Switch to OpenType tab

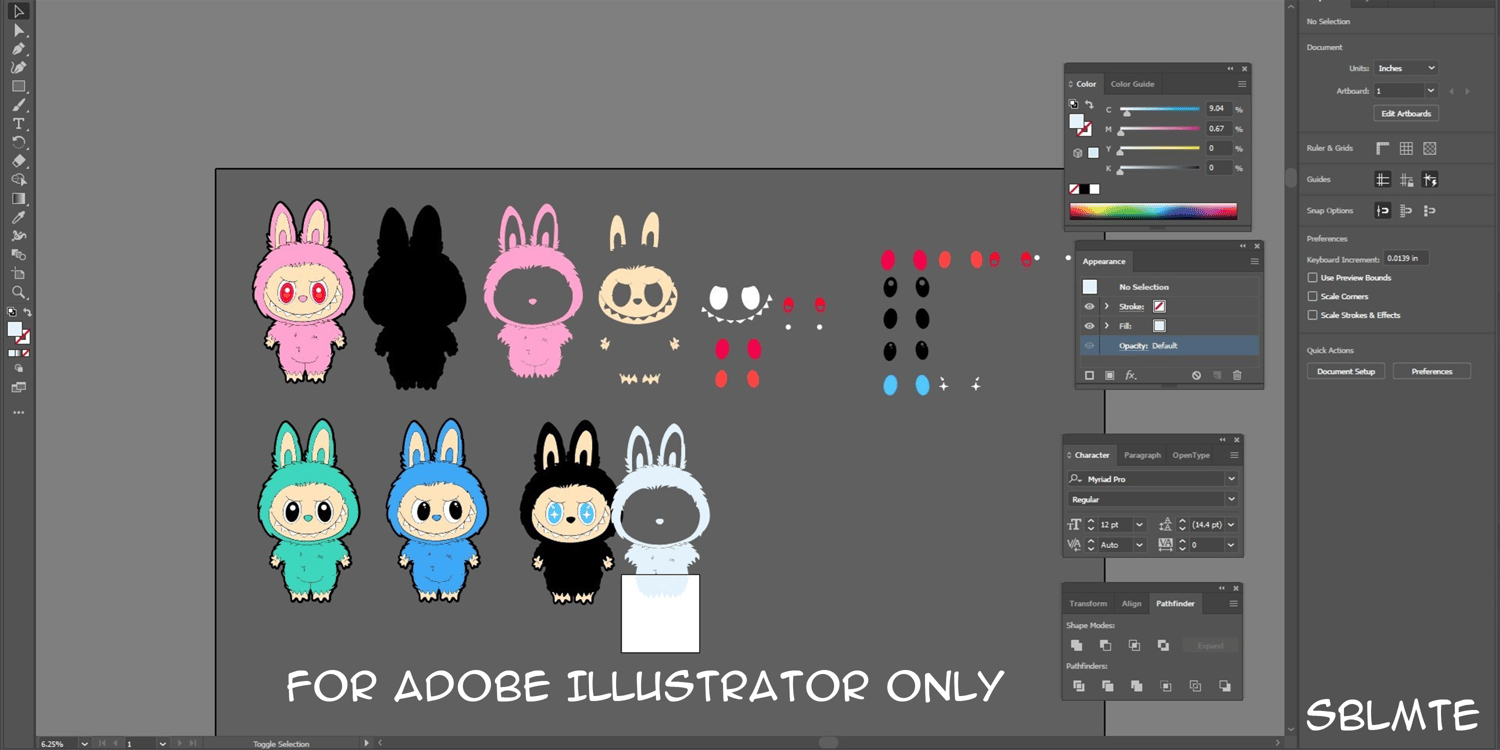coord(1191,455)
